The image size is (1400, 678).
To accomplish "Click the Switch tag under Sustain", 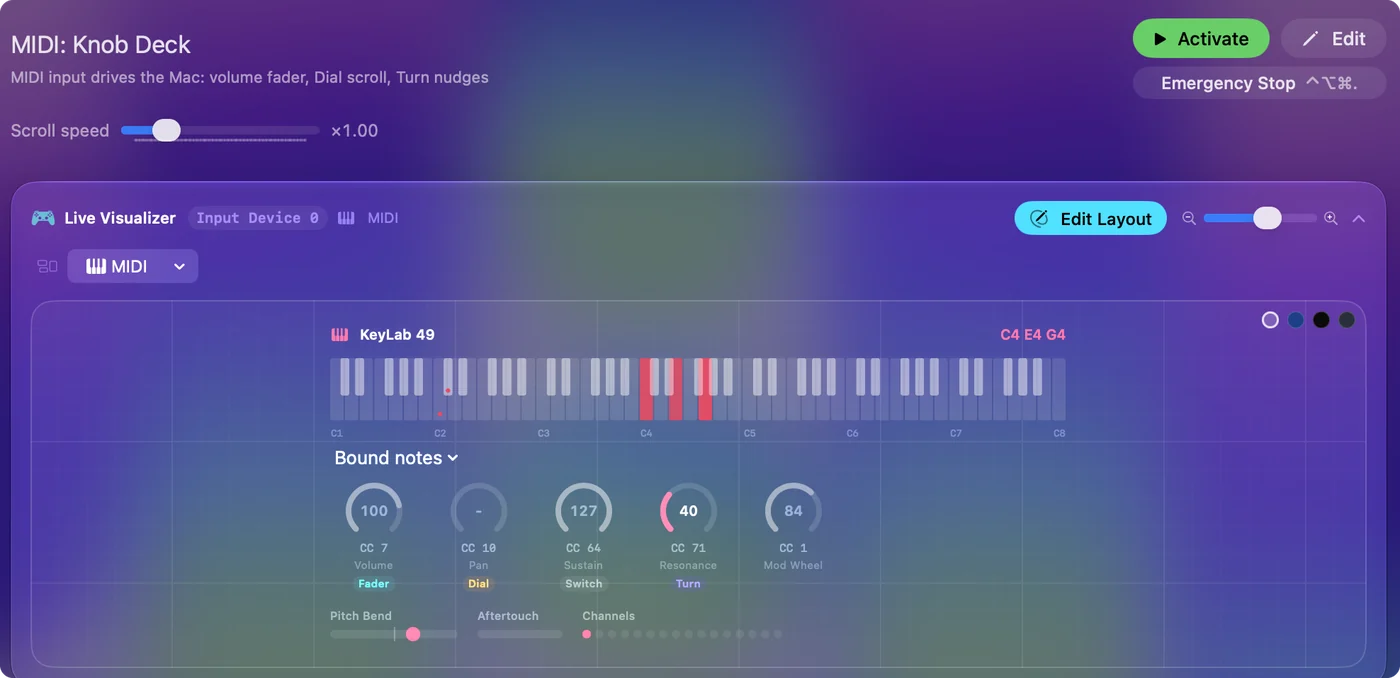I will click(x=584, y=584).
